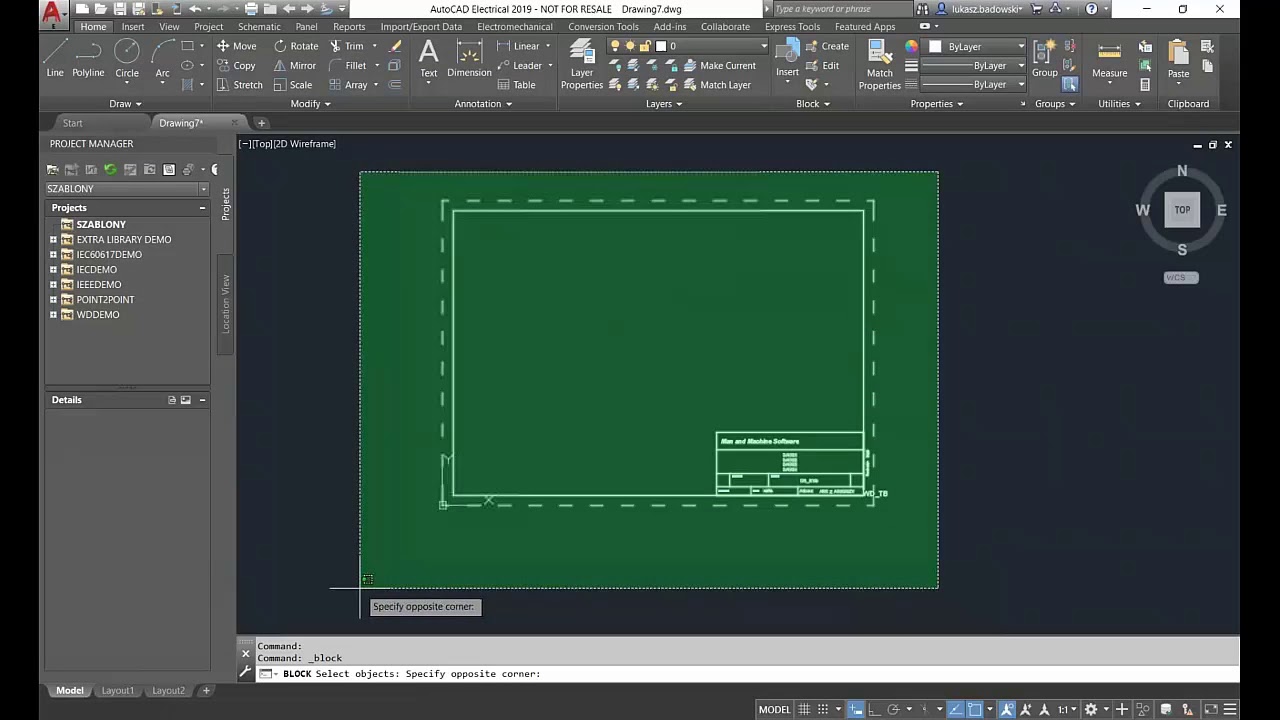Screen dimensions: 1280x720
Task: Expand the Layers panel dropdown
Action: 664,104
